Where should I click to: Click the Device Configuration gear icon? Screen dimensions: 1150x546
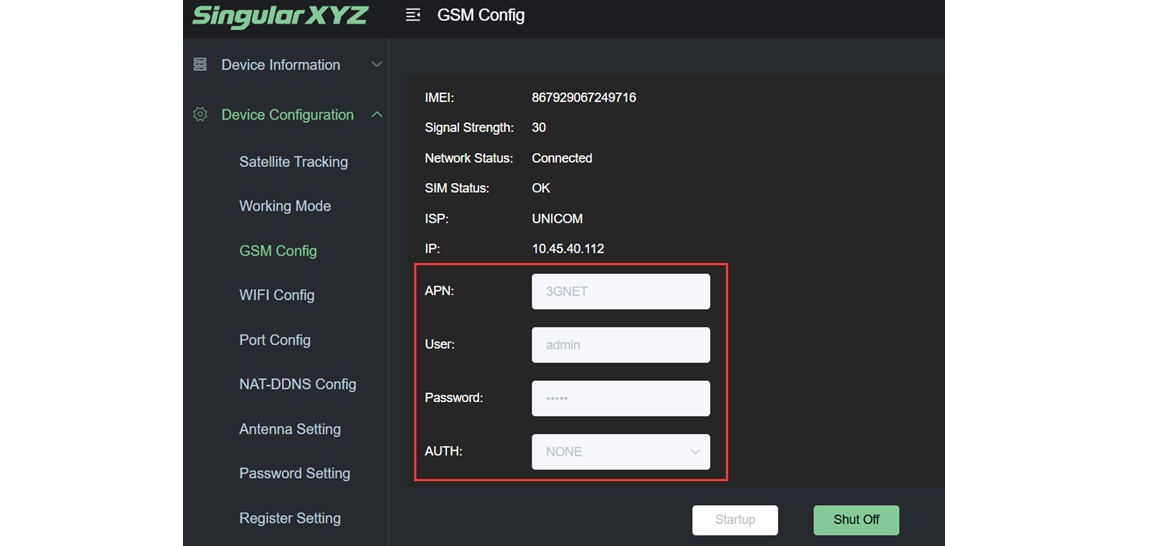coord(200,115)
